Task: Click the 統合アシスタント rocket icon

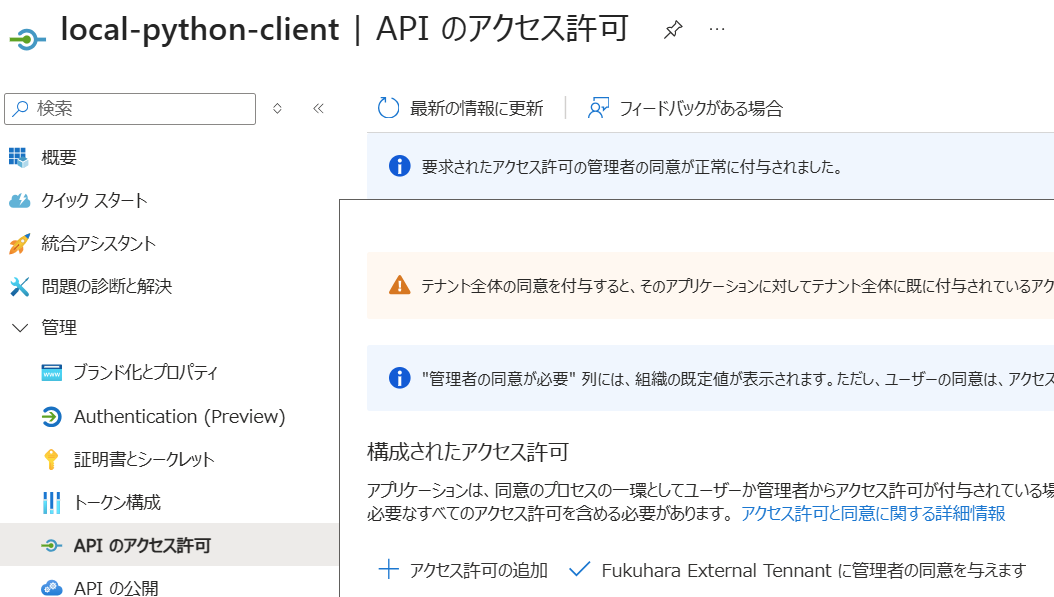Action: [19, 243]
